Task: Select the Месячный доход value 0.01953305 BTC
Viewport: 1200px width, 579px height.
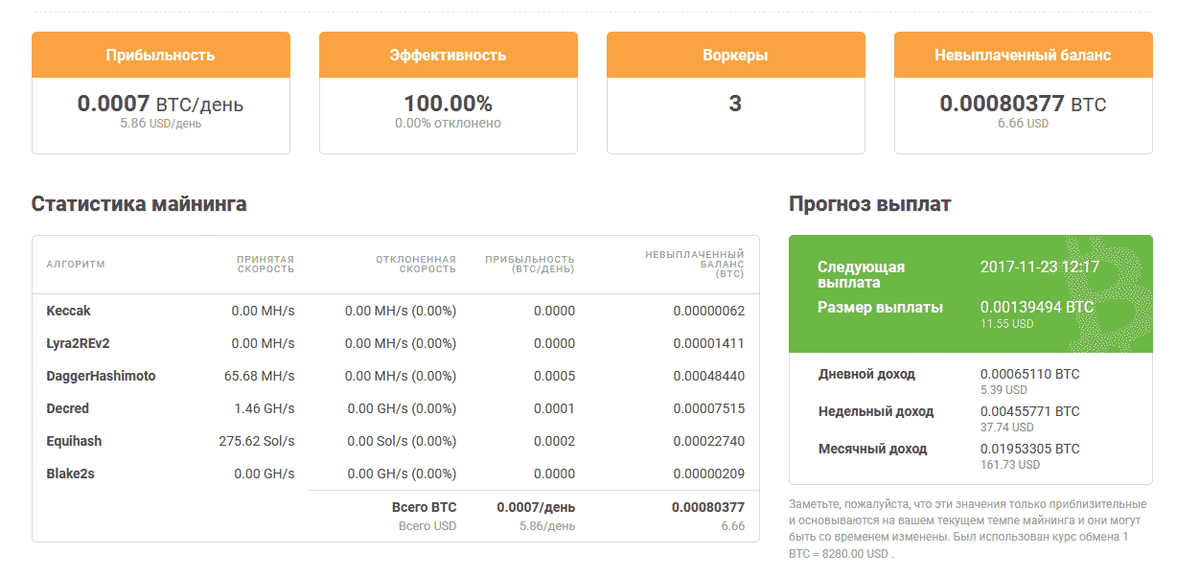Action: pos(1029,449)
